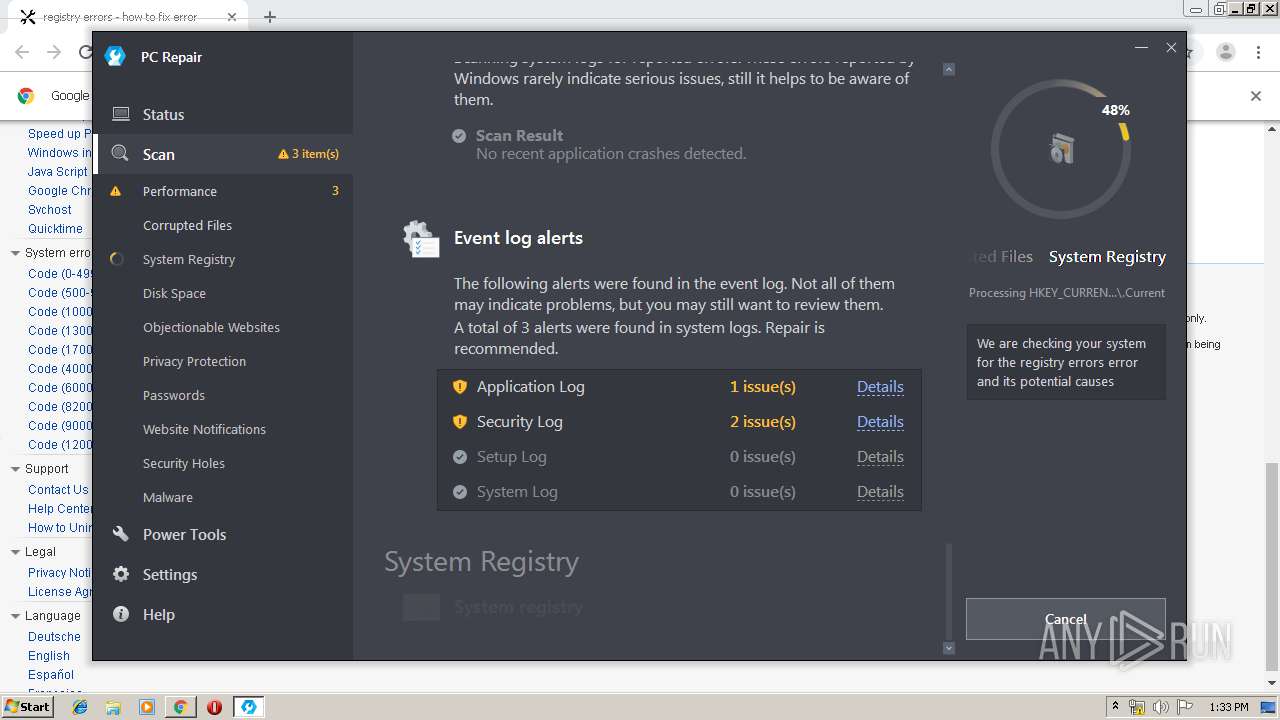Collapse System errors tree in Chrome sidebar
This screenshot has width=1280, height=720.
tap(15, 253)
